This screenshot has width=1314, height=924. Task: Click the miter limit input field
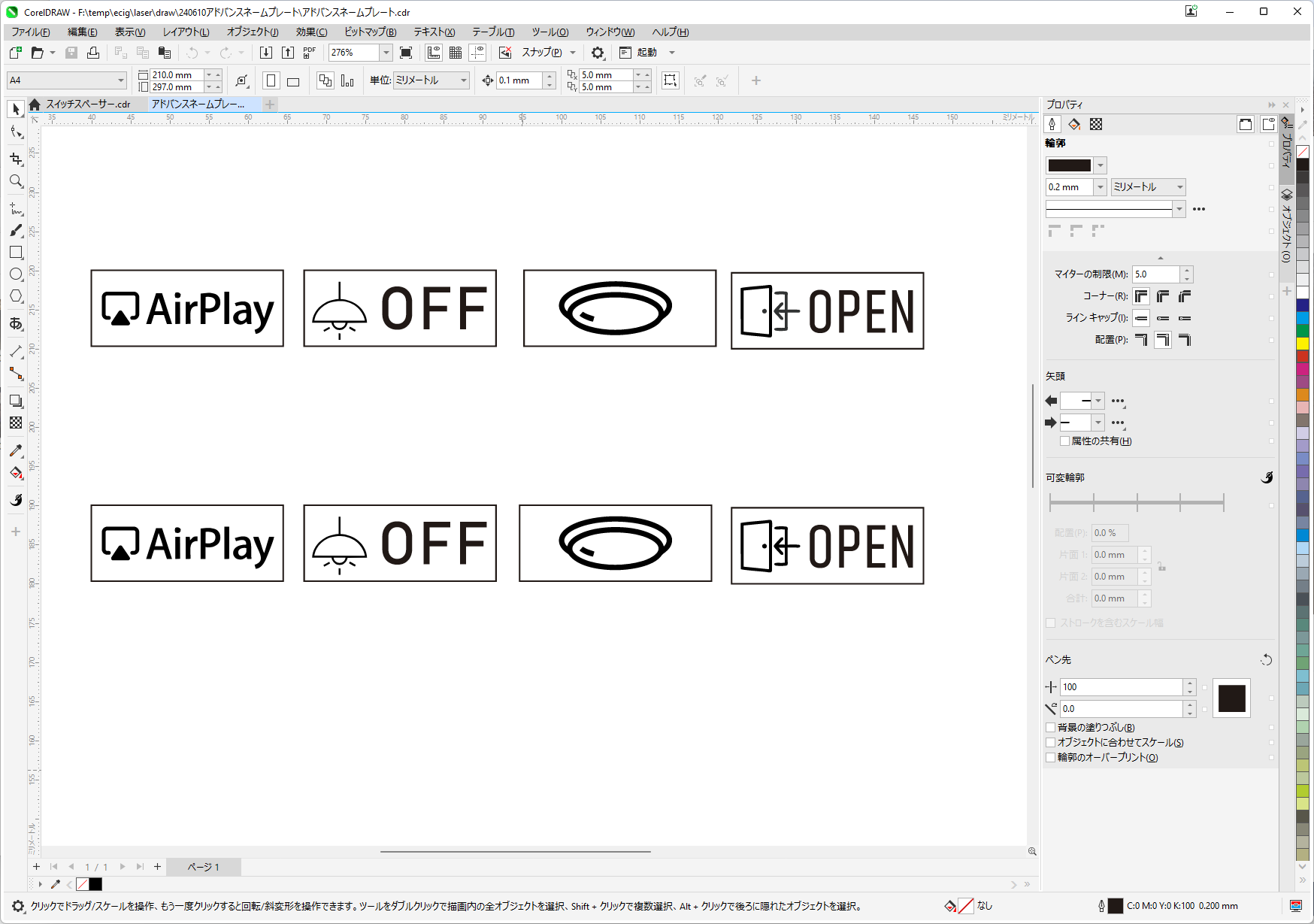coord(1155,274)
